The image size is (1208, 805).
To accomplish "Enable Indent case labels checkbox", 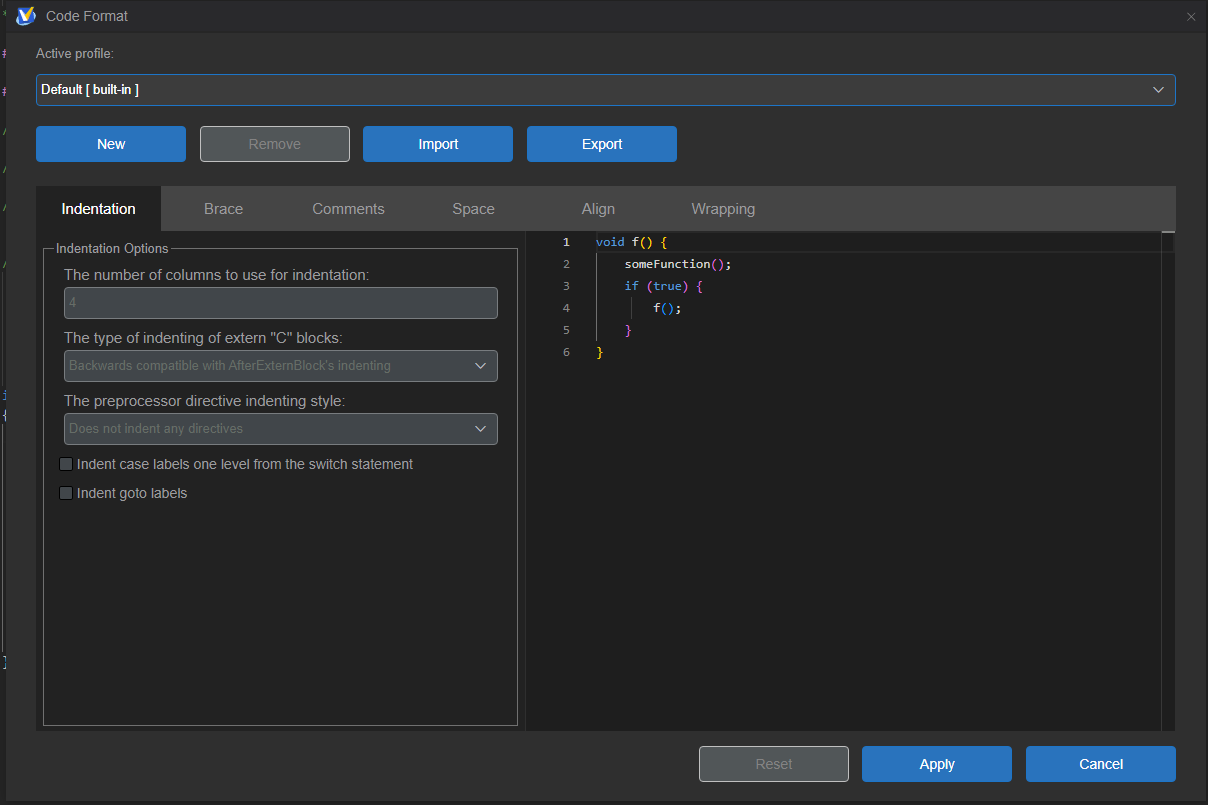I will (66, 464).
